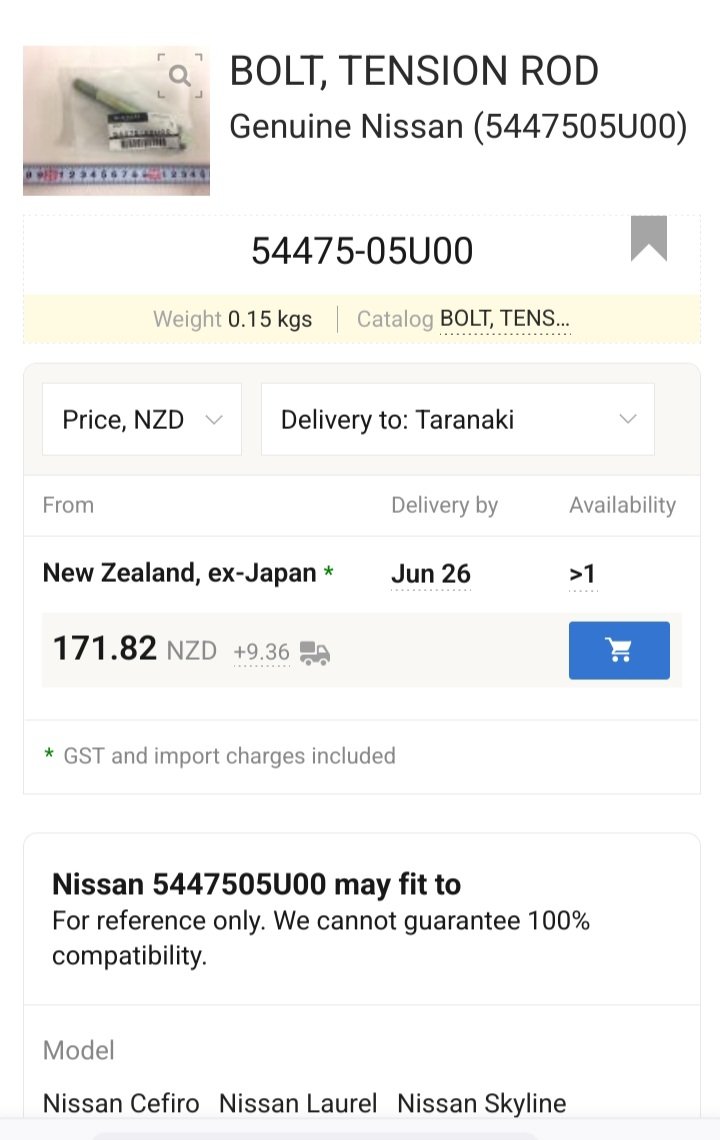720x1140 pixels.
Task: Click the New Zealand, ex-Japan source
Action: 180,573
